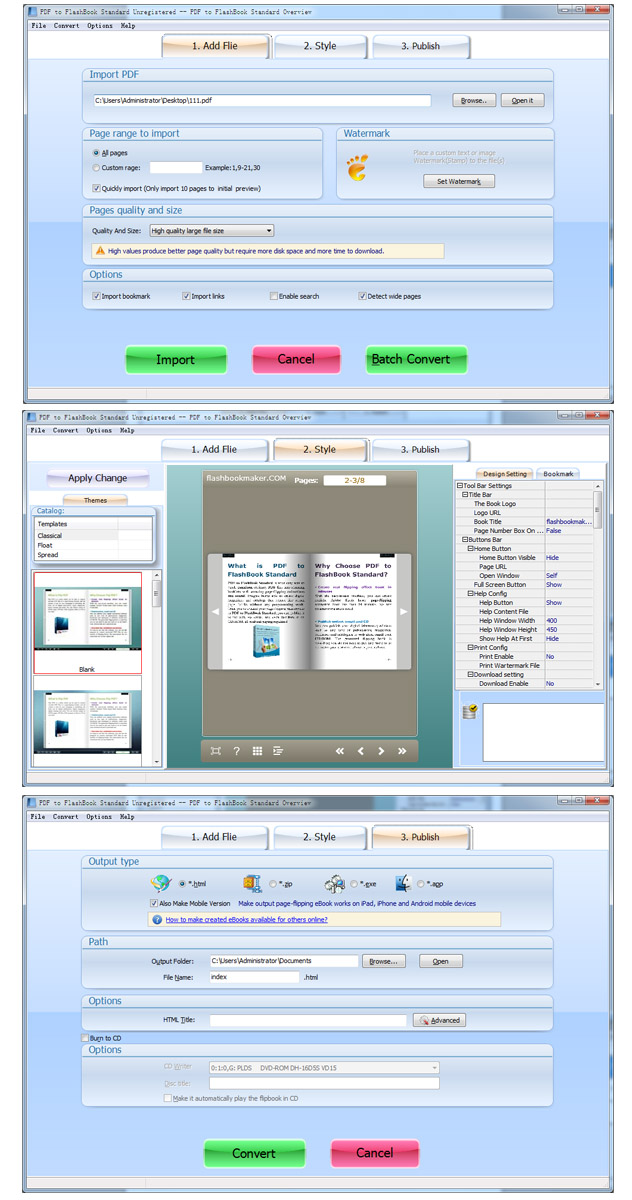This screenshot has width=632, height=1200.
Task: Click the Custom range input field
Action: pos(175,168)
